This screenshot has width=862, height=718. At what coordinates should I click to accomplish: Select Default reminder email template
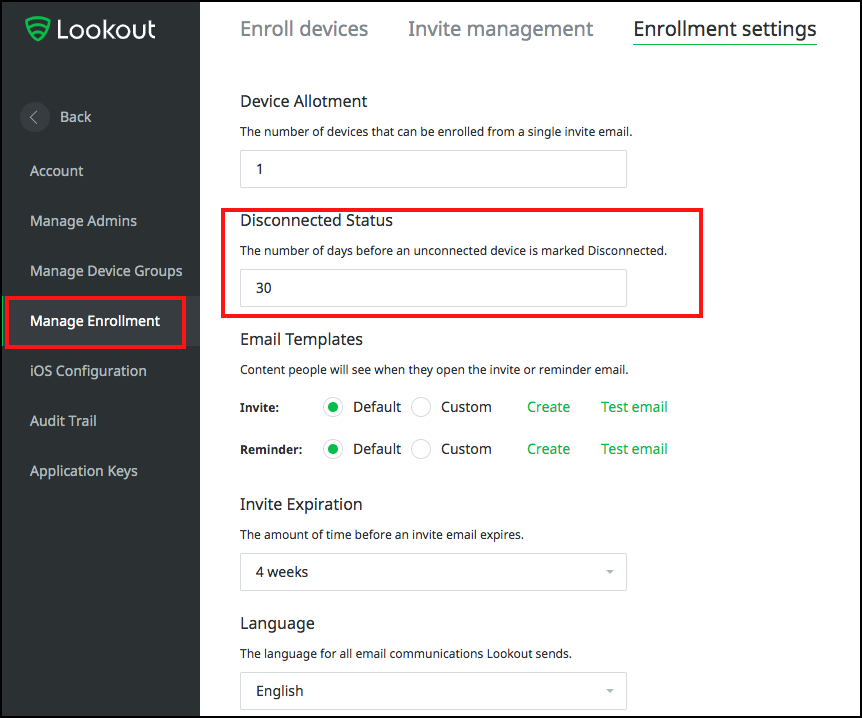click(334, 449)
